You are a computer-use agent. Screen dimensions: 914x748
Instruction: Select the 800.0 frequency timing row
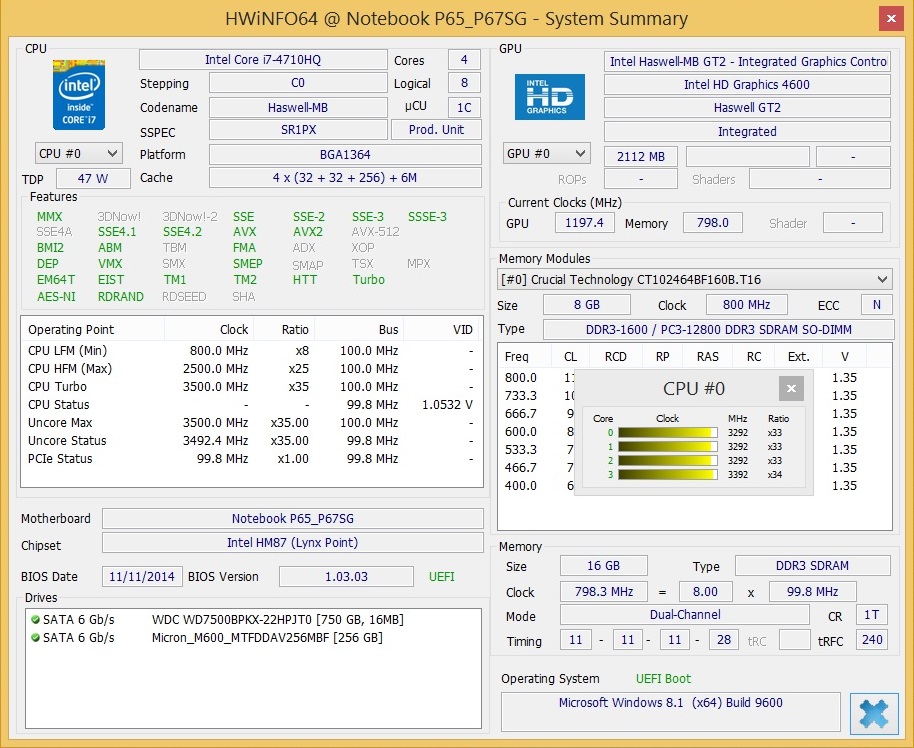694,378
